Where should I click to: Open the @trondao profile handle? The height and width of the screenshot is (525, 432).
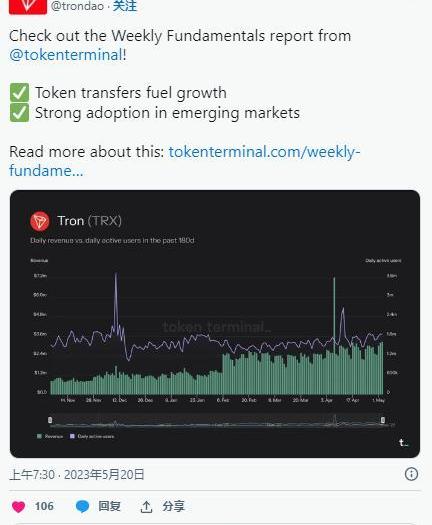[x=77, y=6]
